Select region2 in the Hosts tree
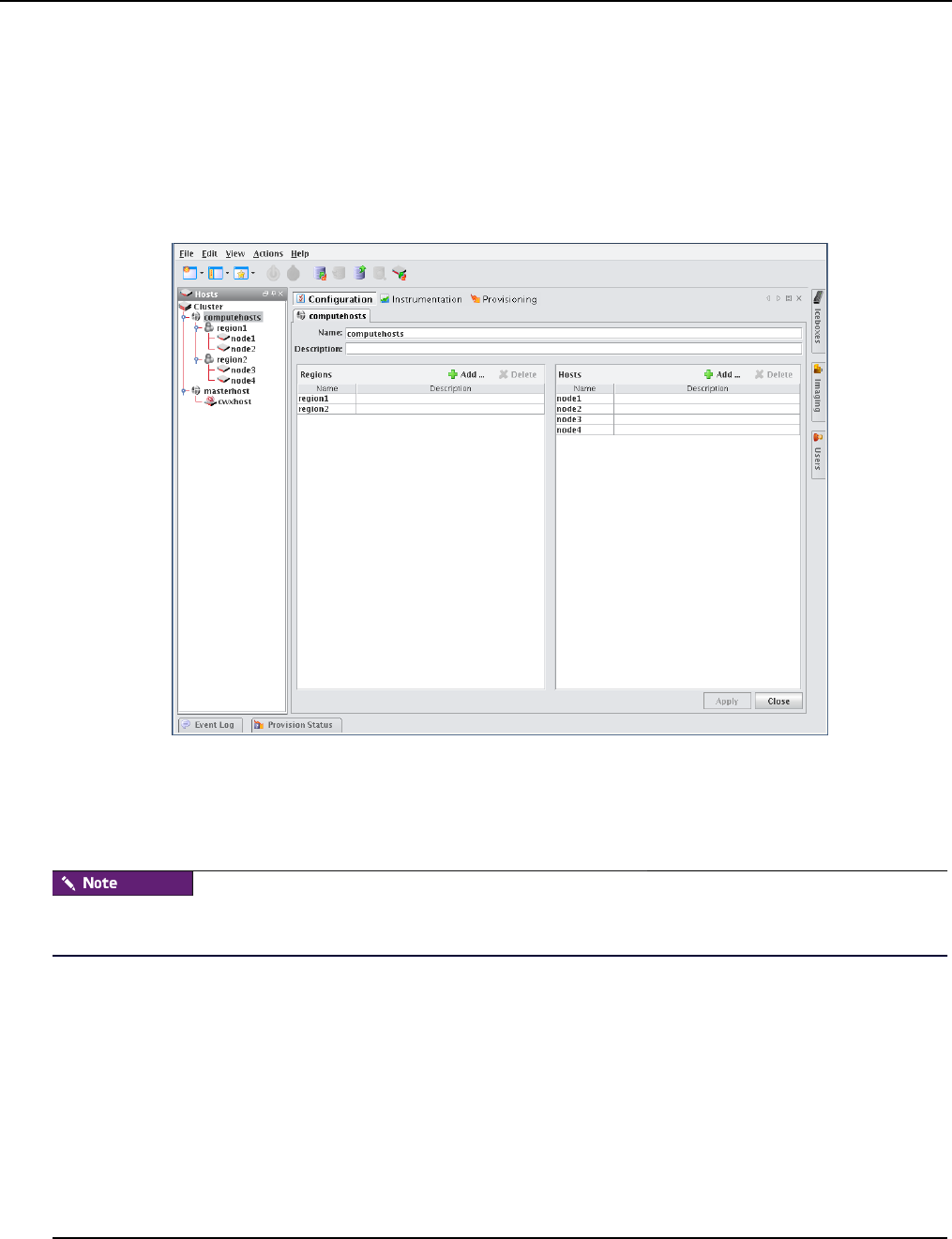The height and width of the screenshot is (1239, 952). pyautogui.click(x=232, y=359)
